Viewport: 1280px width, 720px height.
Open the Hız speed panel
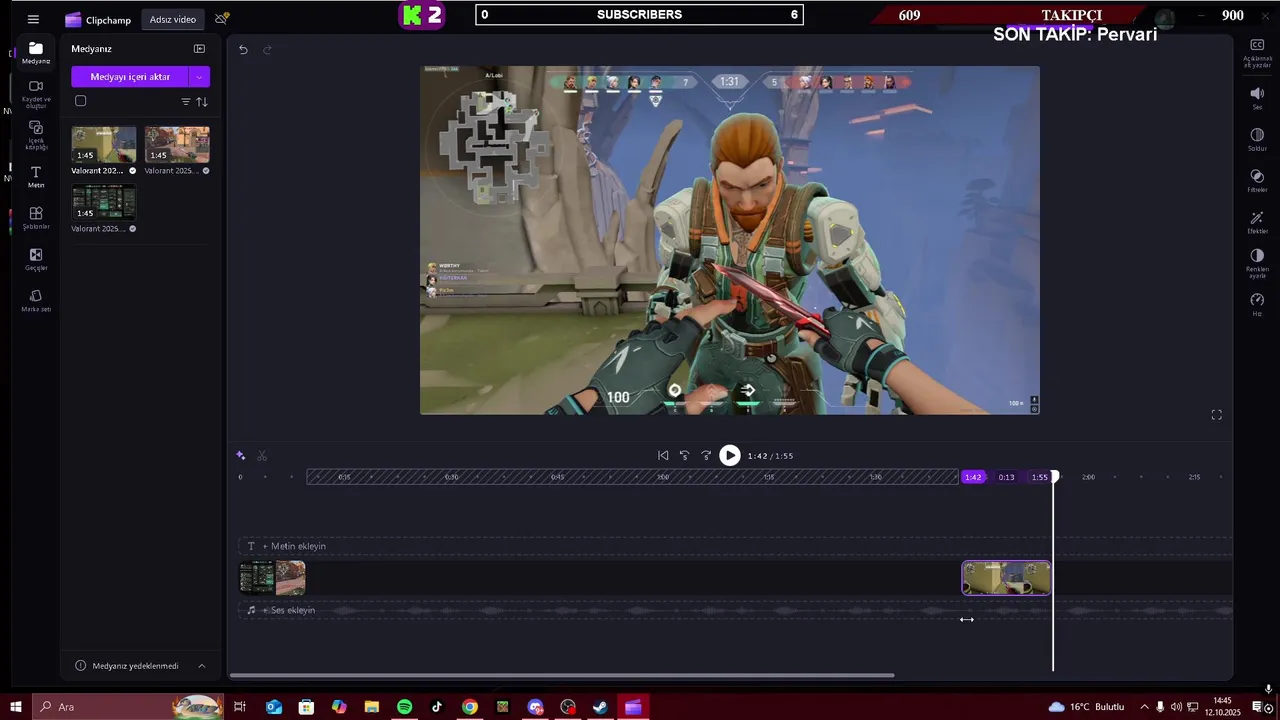pyautogui.click(x=1257, y=305)
